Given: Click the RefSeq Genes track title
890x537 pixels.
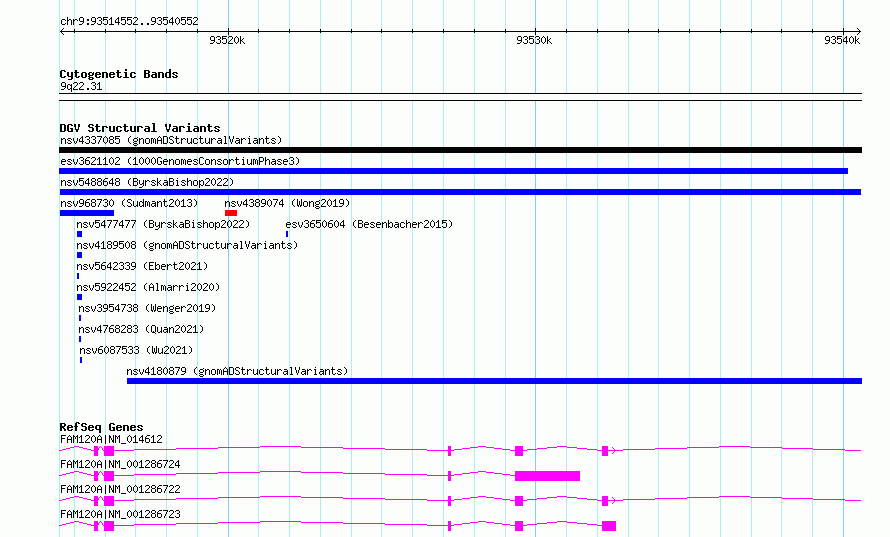Looking at the screenshot, I should click(101, 427).
